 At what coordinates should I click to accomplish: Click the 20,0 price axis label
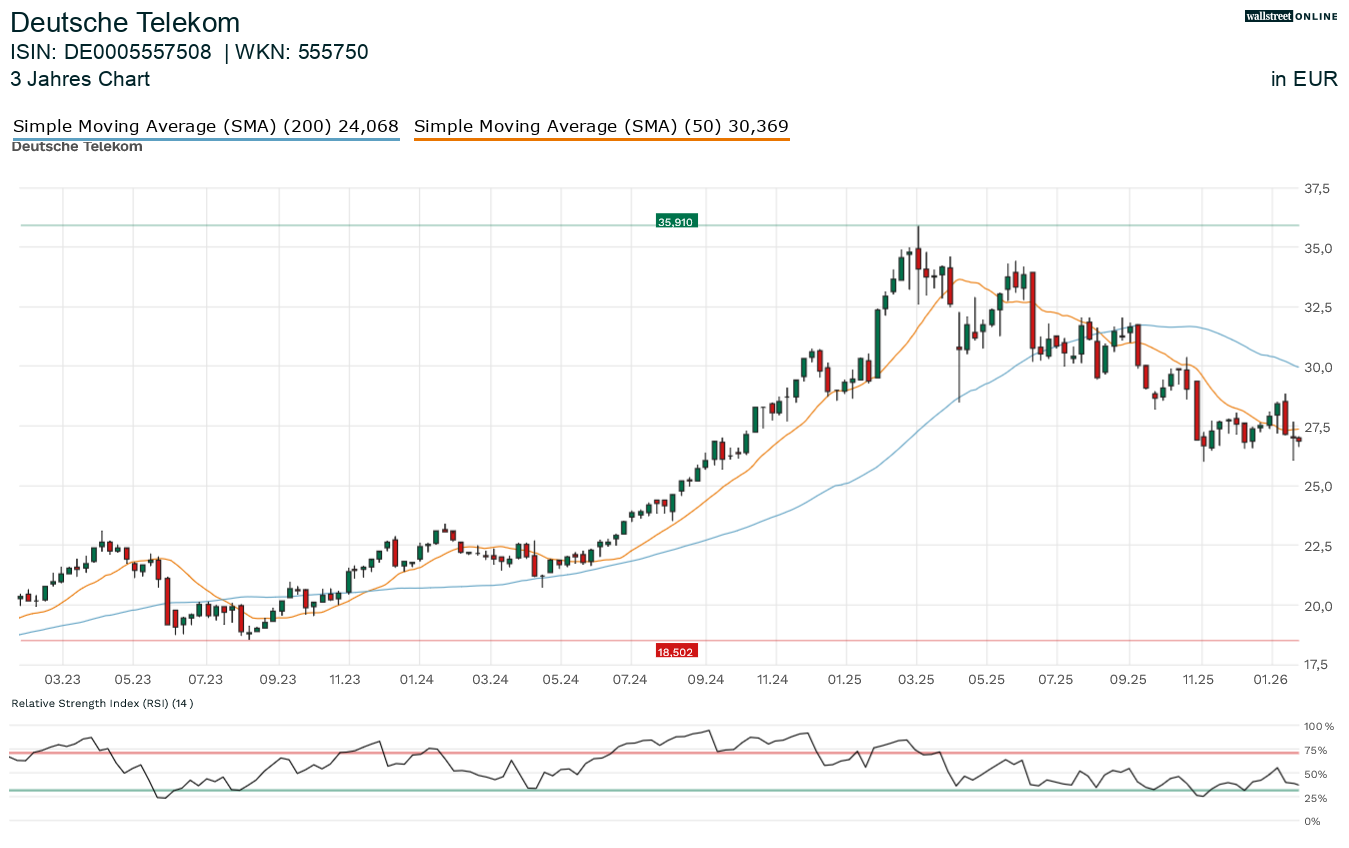(1318, 605)
